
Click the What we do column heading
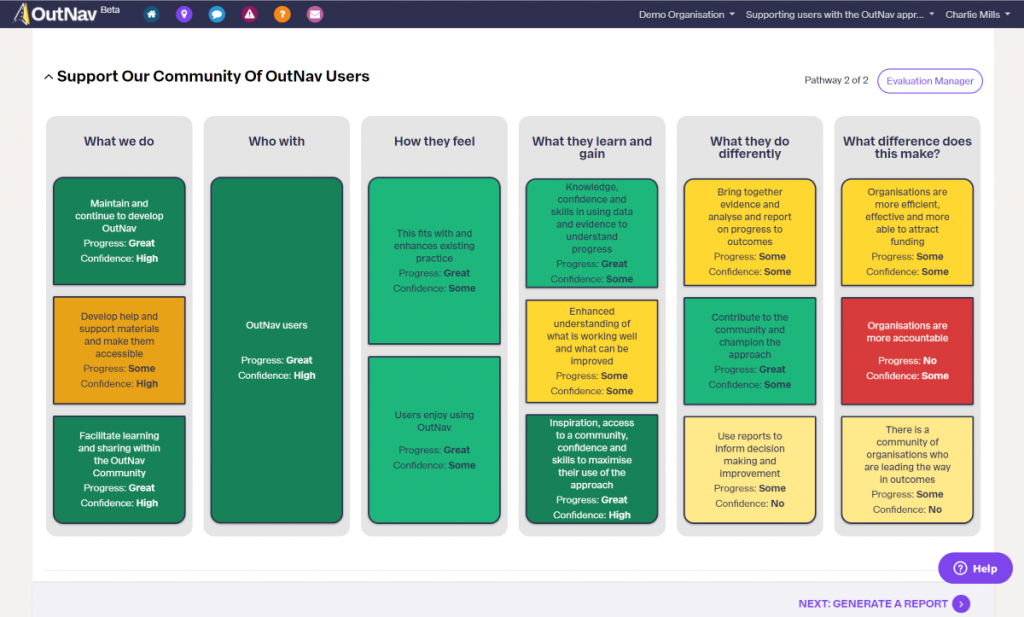[x=119, y=141]
